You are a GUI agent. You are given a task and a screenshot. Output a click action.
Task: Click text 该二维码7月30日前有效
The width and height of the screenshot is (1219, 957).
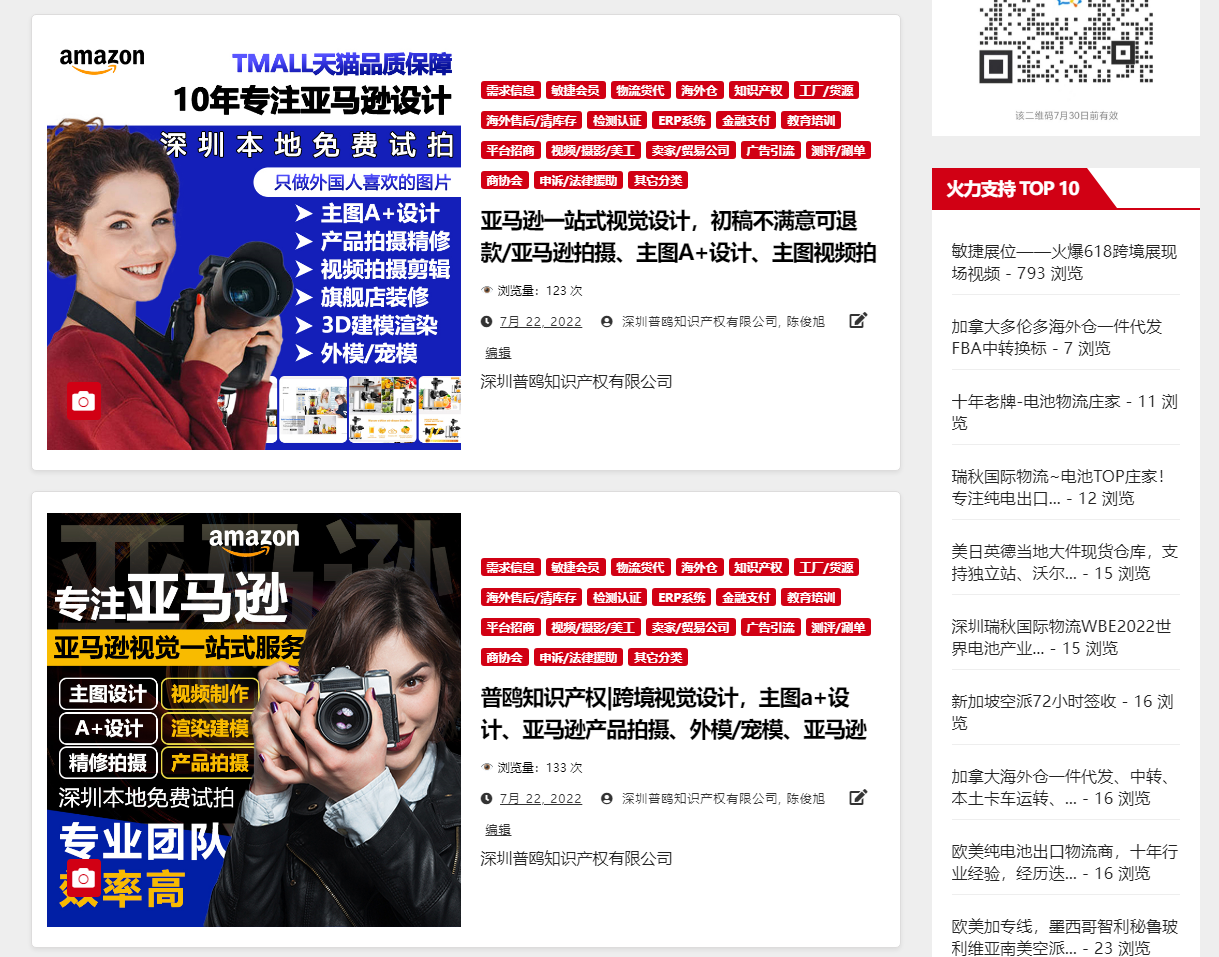pos(1066,115)
